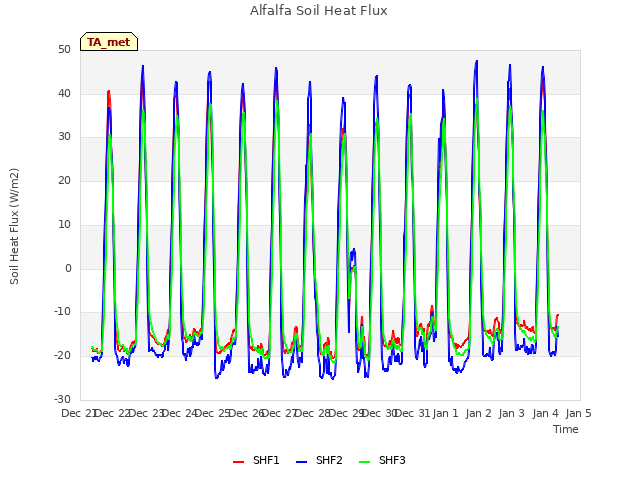Viewport: 640px width, 480px height.
Task: Toggle SHF2 series in the legend
Action: 319,460
